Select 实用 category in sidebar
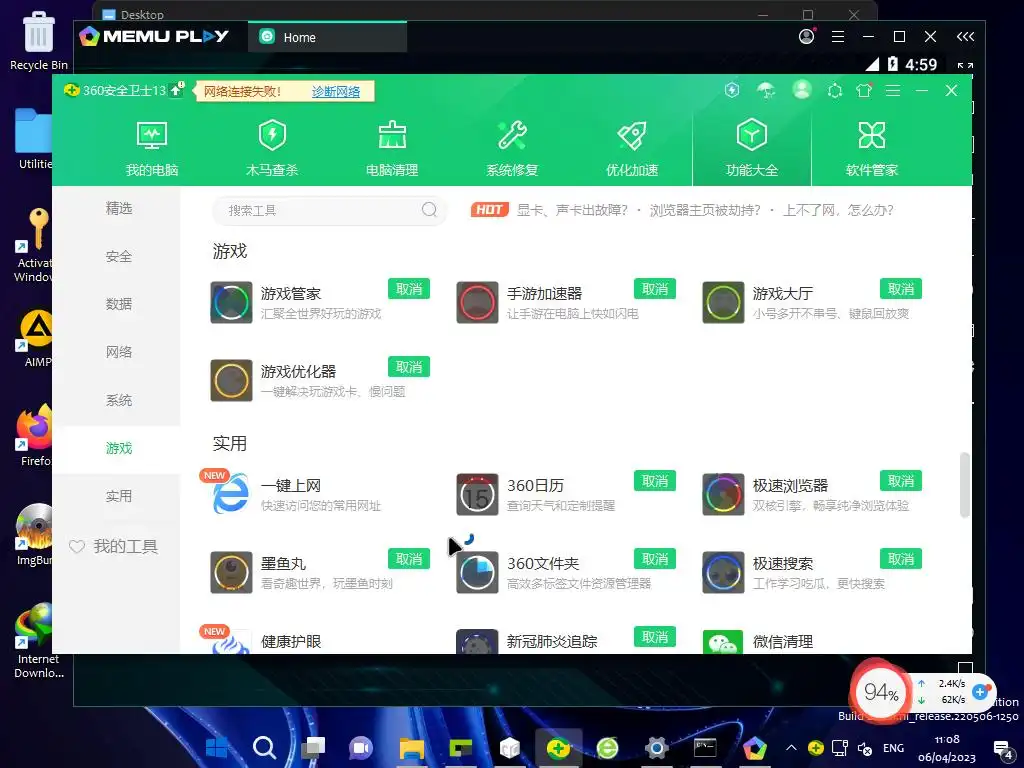 (x=119, y=496)
